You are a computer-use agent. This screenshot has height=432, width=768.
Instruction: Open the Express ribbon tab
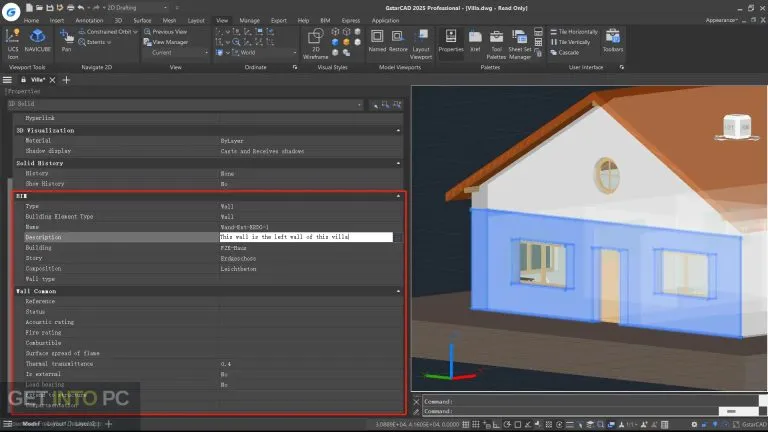pos(351,21)
